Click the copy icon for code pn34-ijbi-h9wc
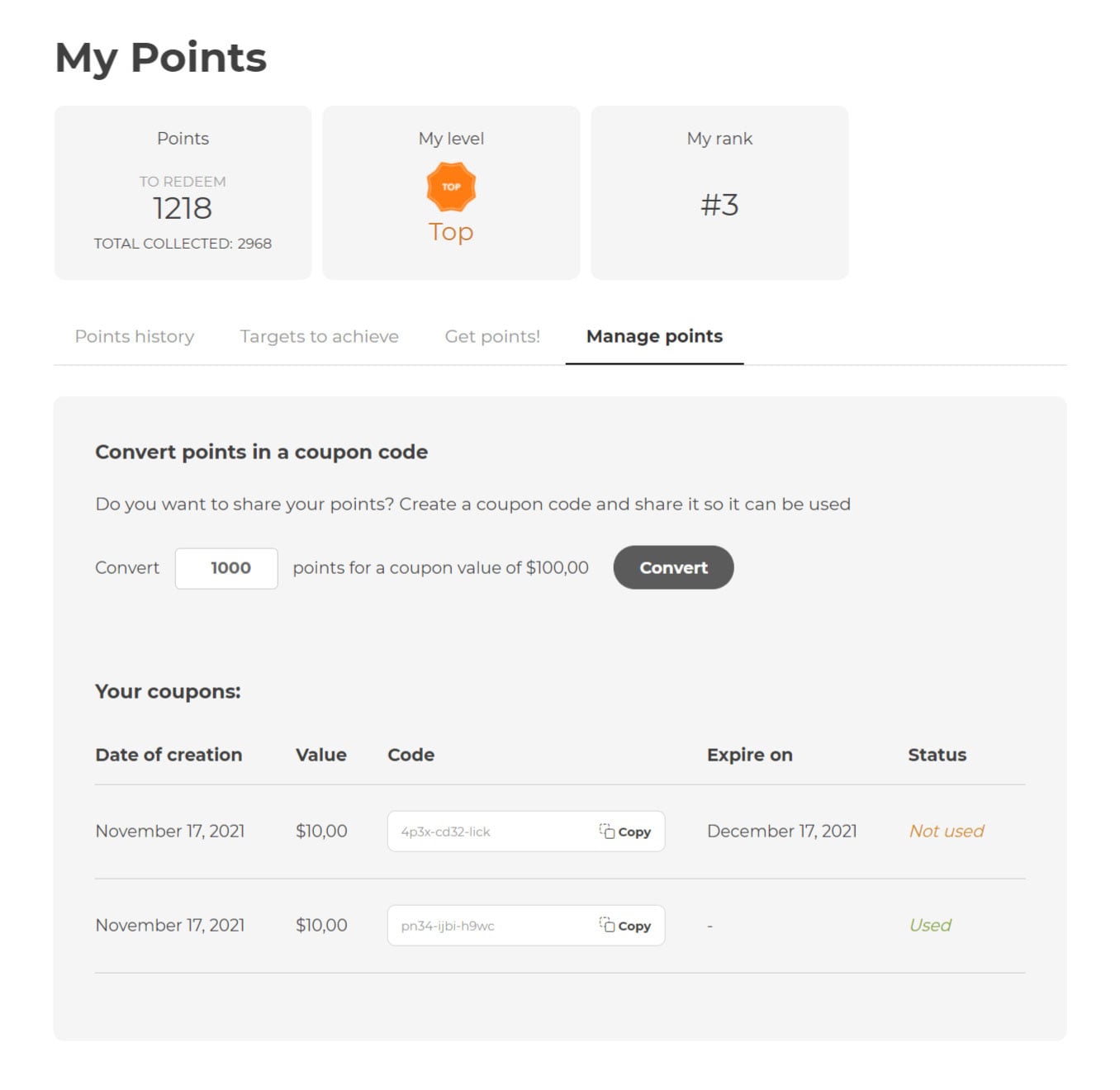Screen dimensions: 1120x1090 pyautogui.click(x=607, y=926)
